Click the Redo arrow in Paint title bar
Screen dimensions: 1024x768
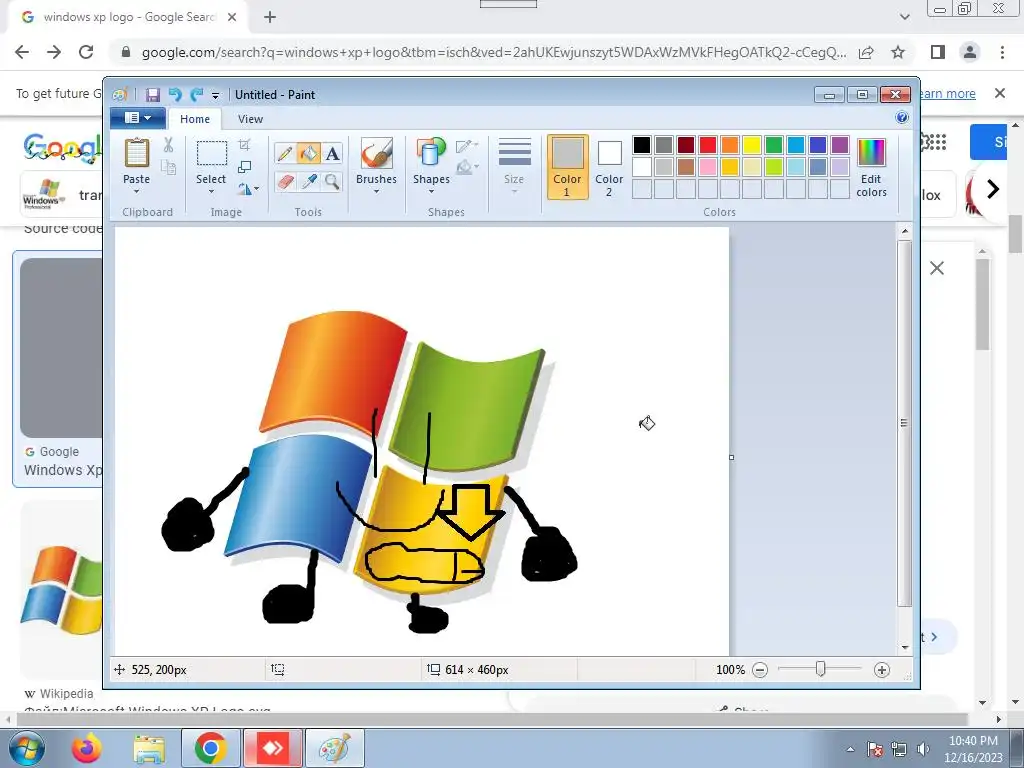coord(197,95)
